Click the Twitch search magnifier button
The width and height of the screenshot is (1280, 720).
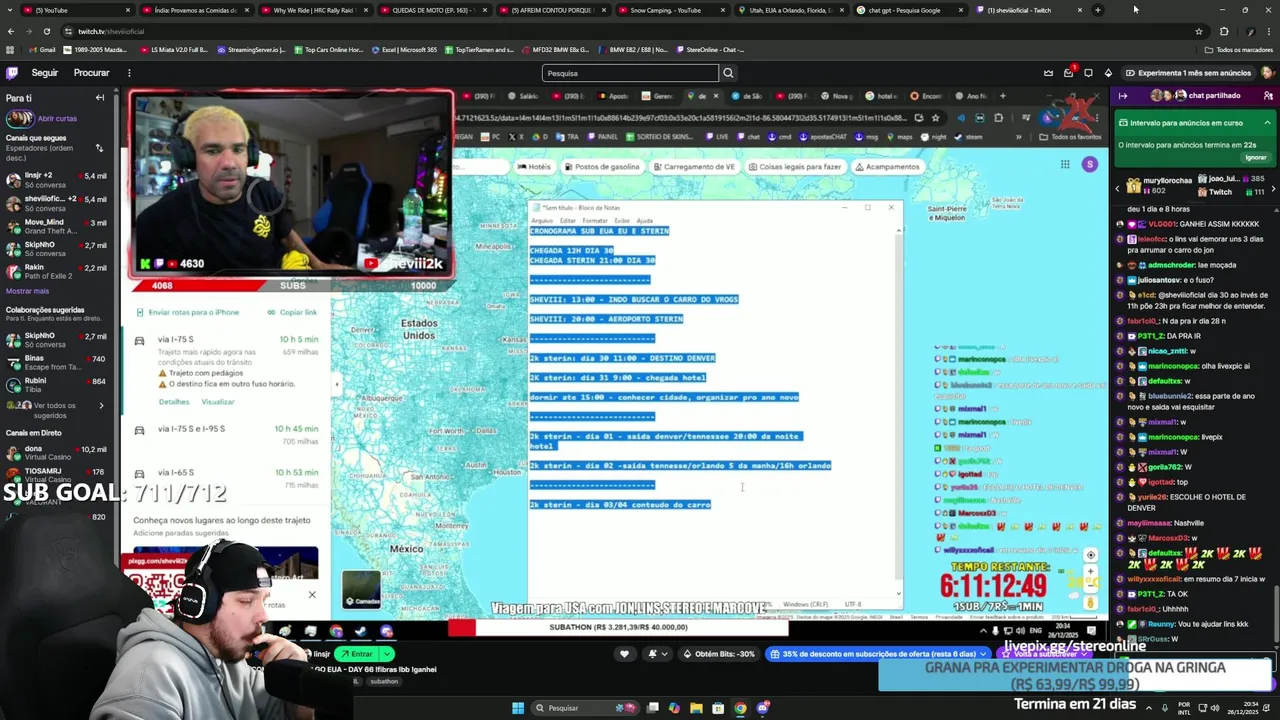728,73
